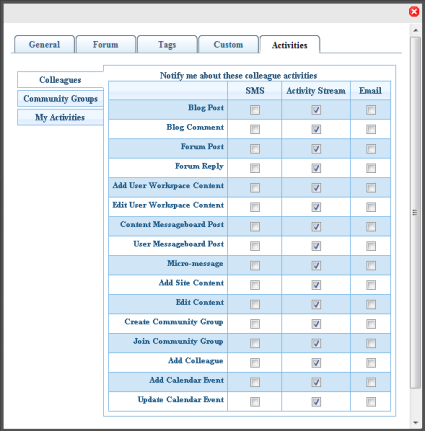Uncheck Activity Stream for Add User Workspace Content
The image size is (425, 431).
(316, 188)
